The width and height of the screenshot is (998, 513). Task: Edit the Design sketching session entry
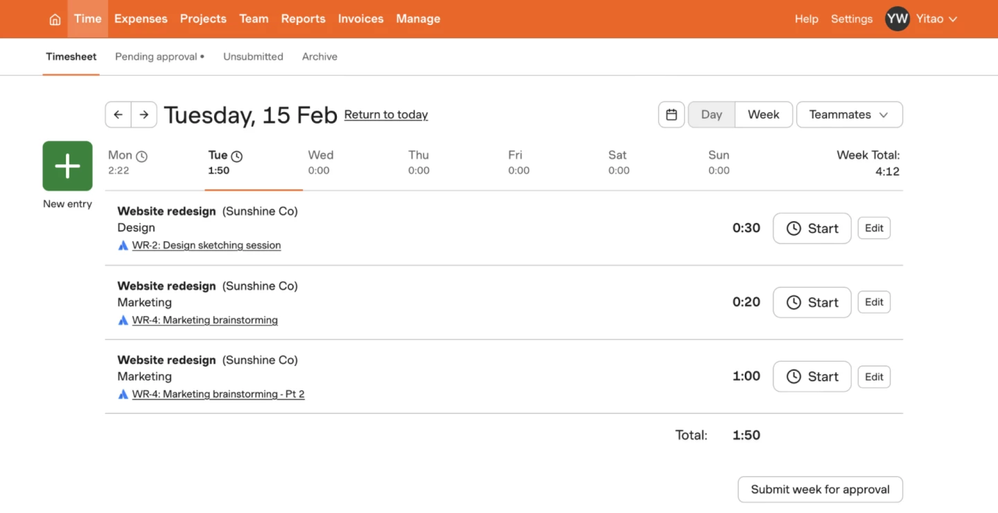coord(874,228)
